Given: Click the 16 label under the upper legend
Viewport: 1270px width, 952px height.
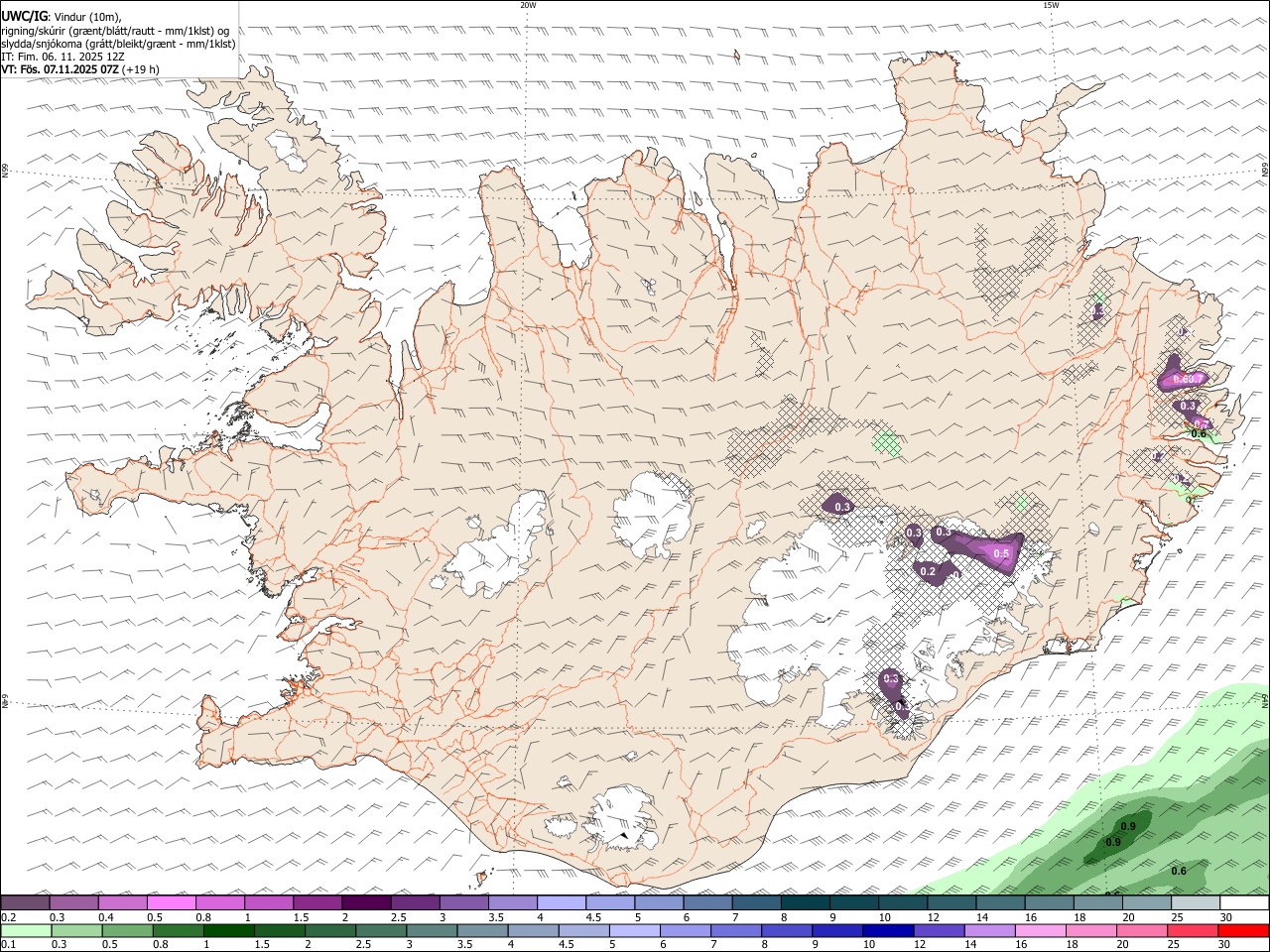Looking at the screenshot, I should click(1032, 917).
